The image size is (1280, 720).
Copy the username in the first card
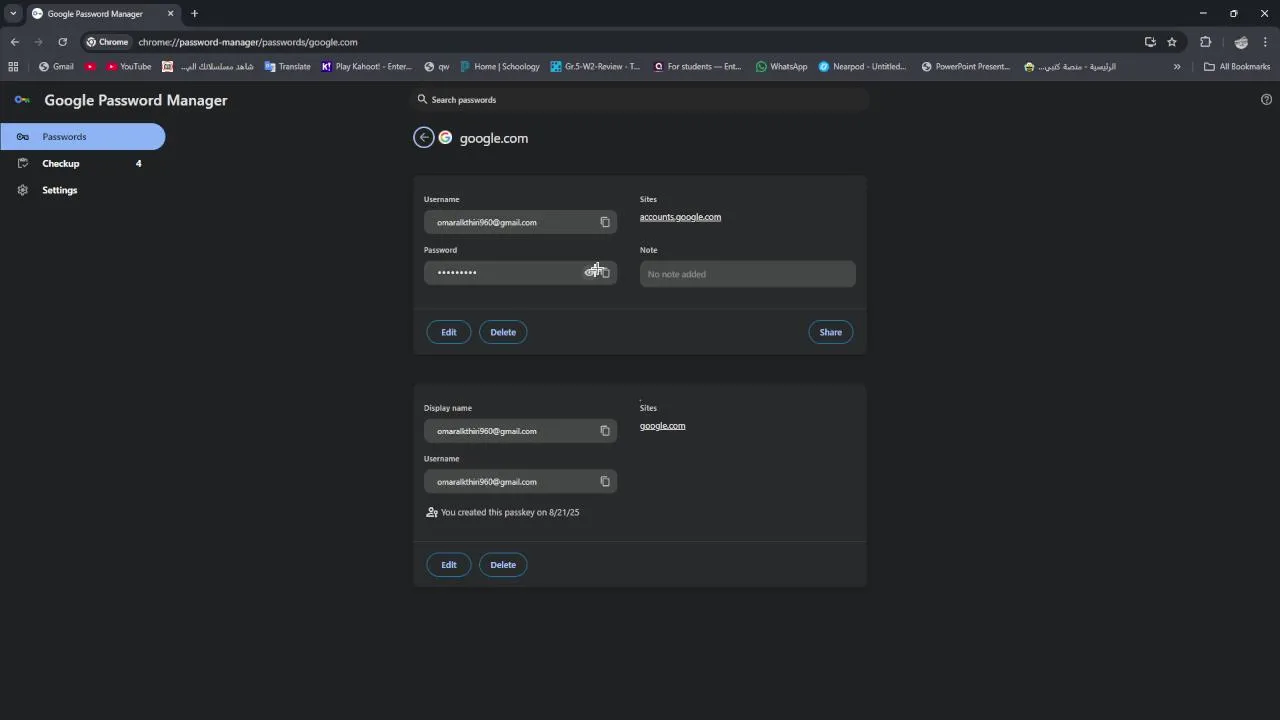605,222
